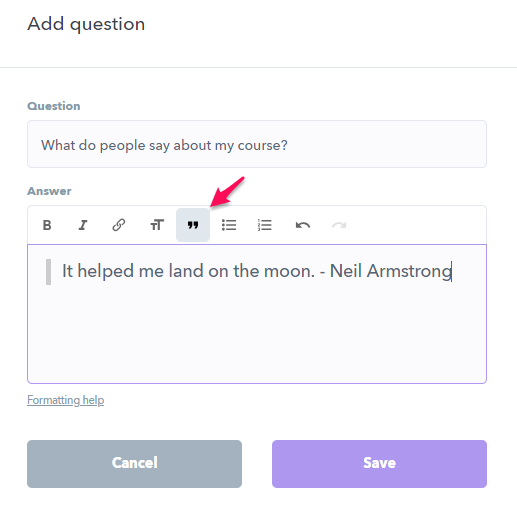The width and height of the screenshot is (517, 514).
Task: Save the new question
Action: click(x=379, y=464)
